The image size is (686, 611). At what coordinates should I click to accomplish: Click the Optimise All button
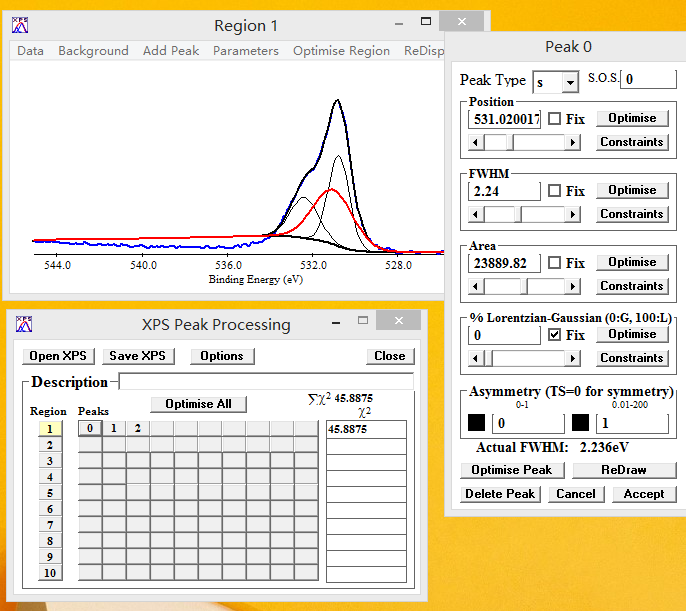click(198, 404)
